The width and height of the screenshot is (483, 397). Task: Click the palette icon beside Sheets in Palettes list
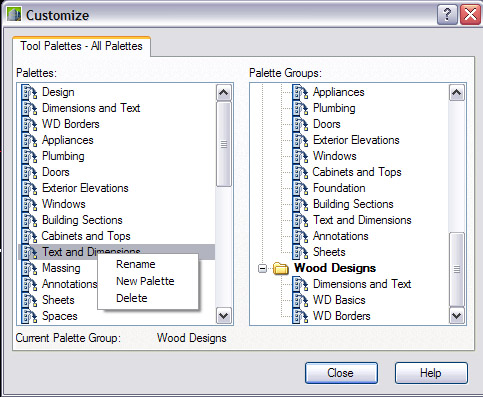(29, 300)
